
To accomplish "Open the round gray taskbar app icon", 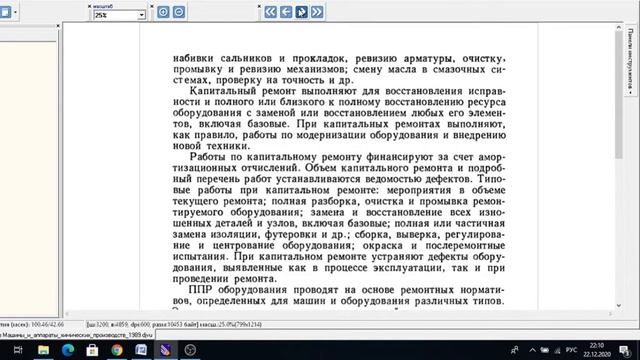I will (x=190, y=350).
